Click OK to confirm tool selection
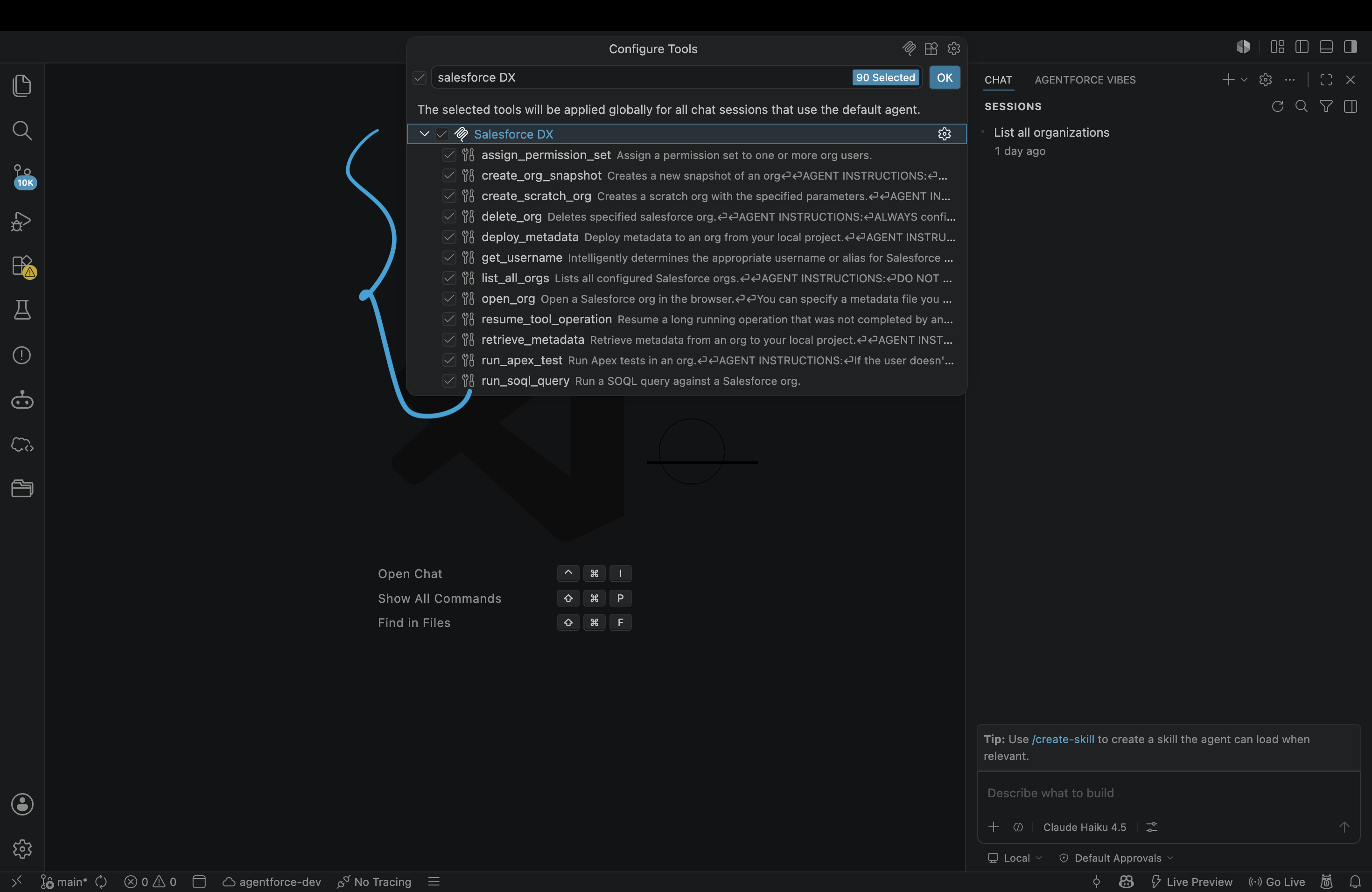1372x892 pixels. 944,77
